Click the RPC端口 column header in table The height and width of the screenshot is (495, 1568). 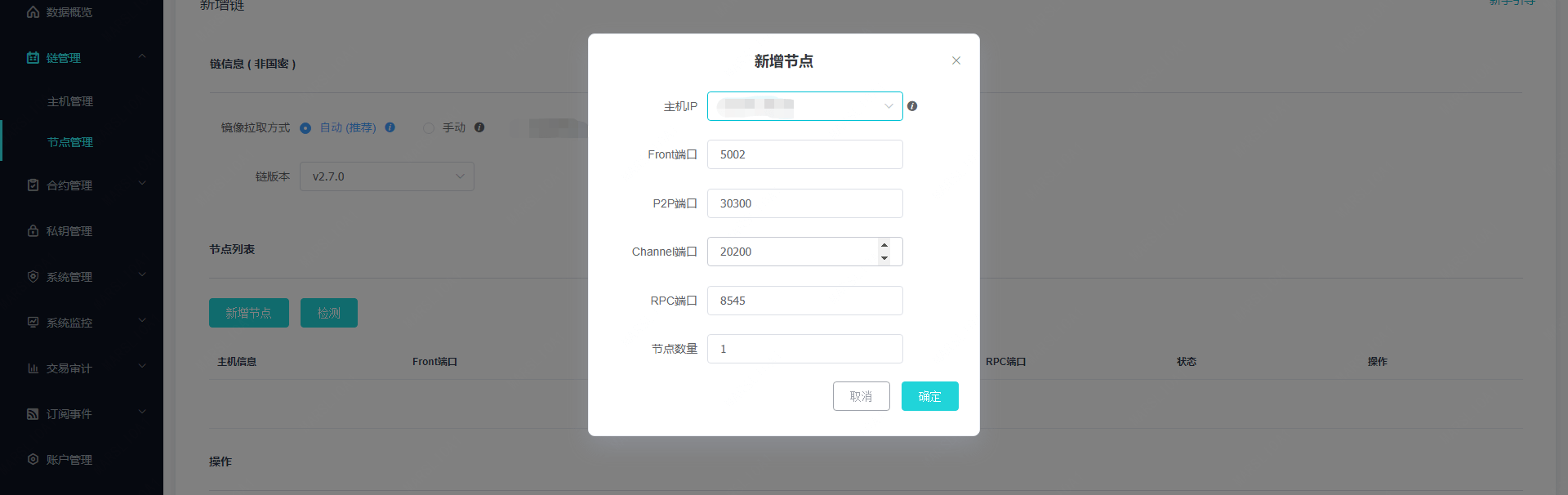(x=1005, y=362)
